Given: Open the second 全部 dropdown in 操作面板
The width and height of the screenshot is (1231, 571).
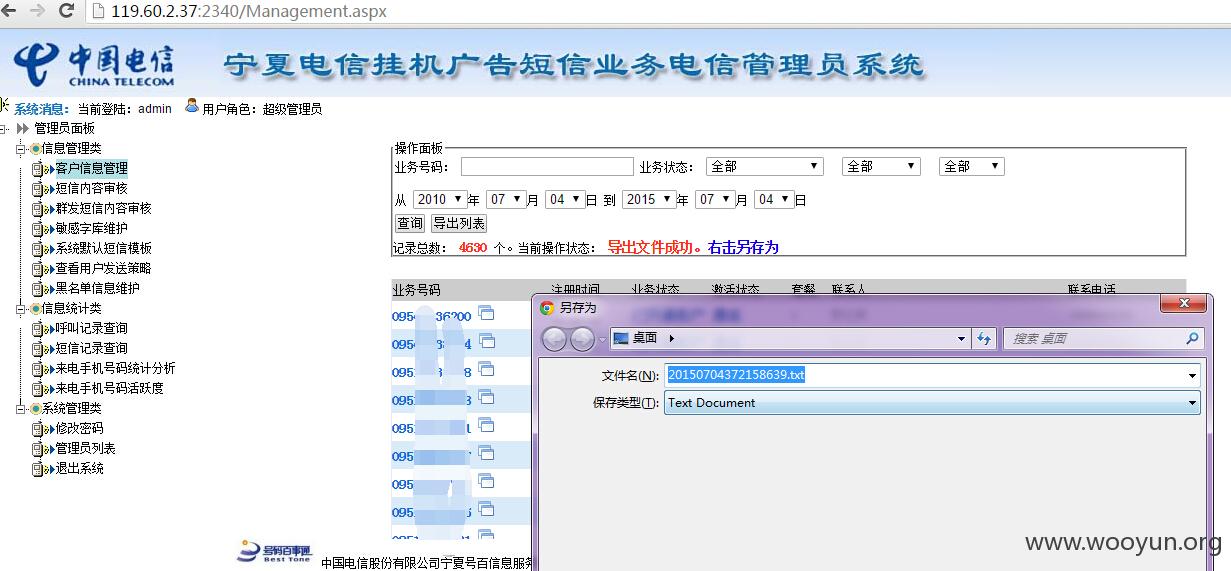Looking at the screenshot, I should [x=881, y=166].
